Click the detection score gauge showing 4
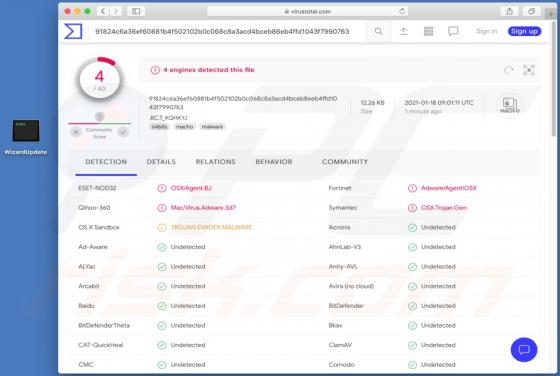 (100, 79)
